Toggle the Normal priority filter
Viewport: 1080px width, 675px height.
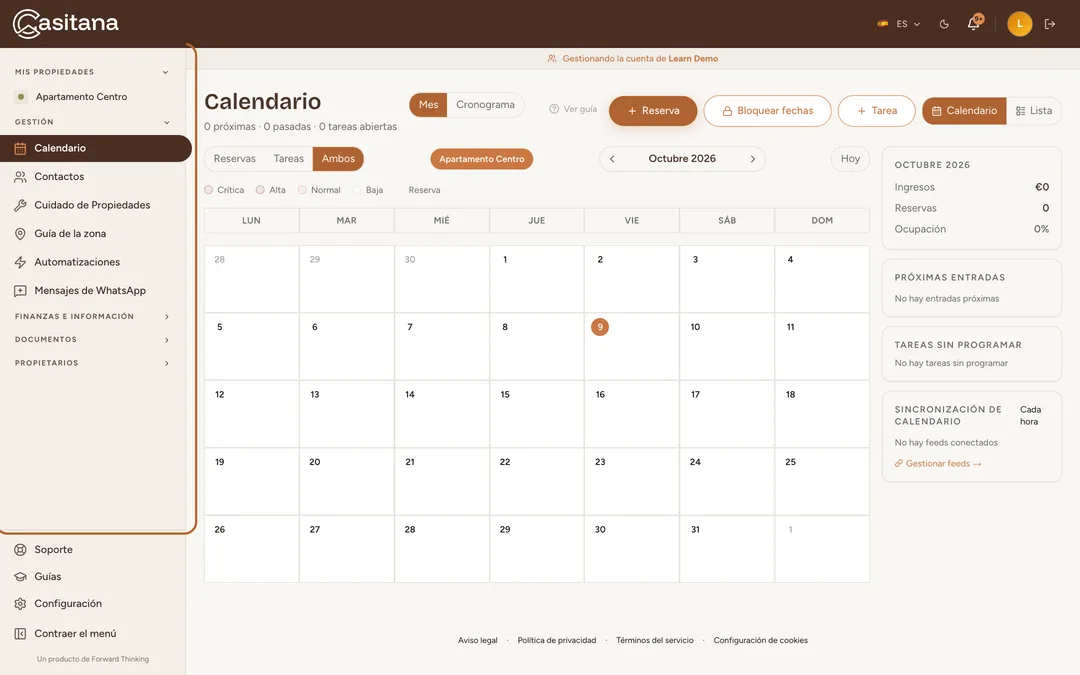(319, 190)
